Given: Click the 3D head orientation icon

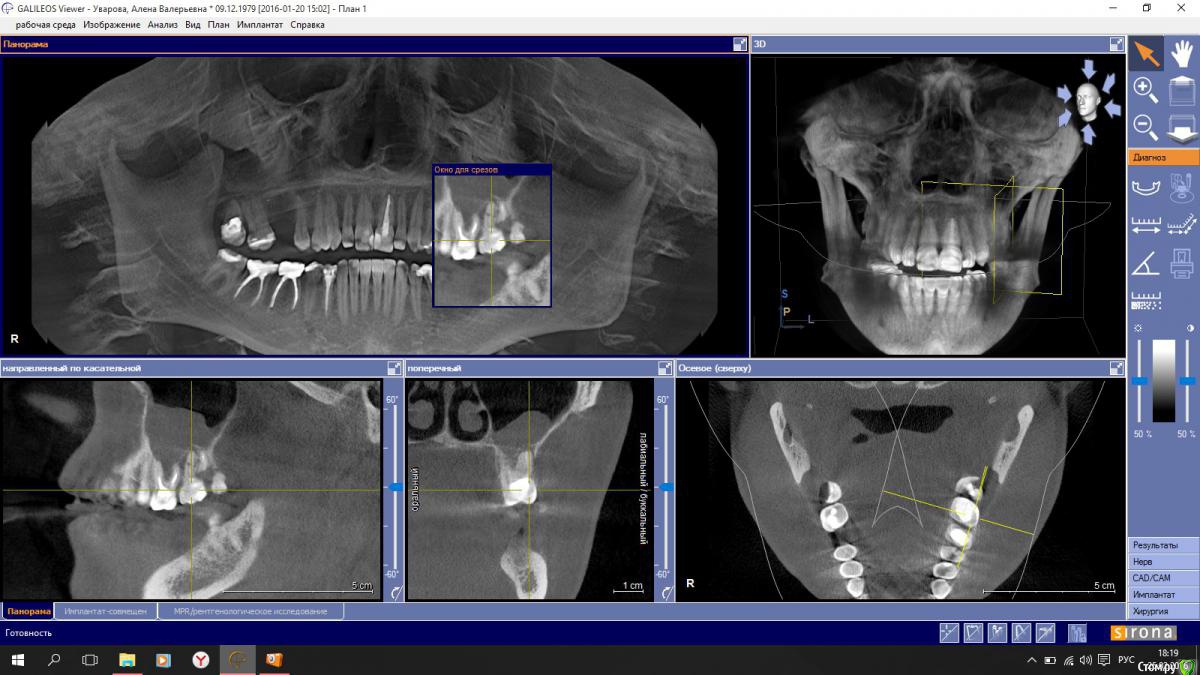Looking at the screenshot, I should click(x=1089, y=98).
